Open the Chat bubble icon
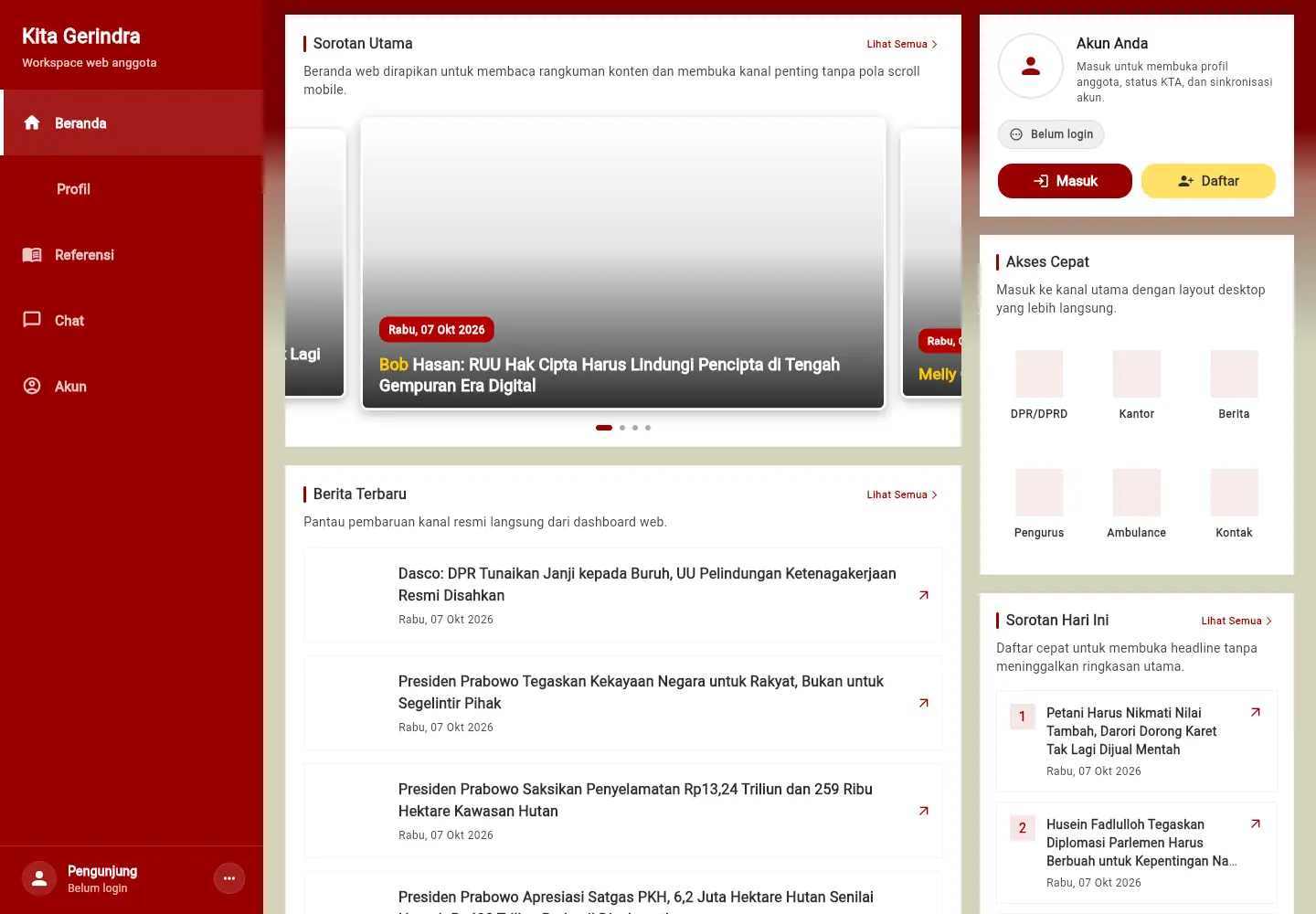Image resolution: width=1316 pixels, height=914 pixels. [32, 320]
